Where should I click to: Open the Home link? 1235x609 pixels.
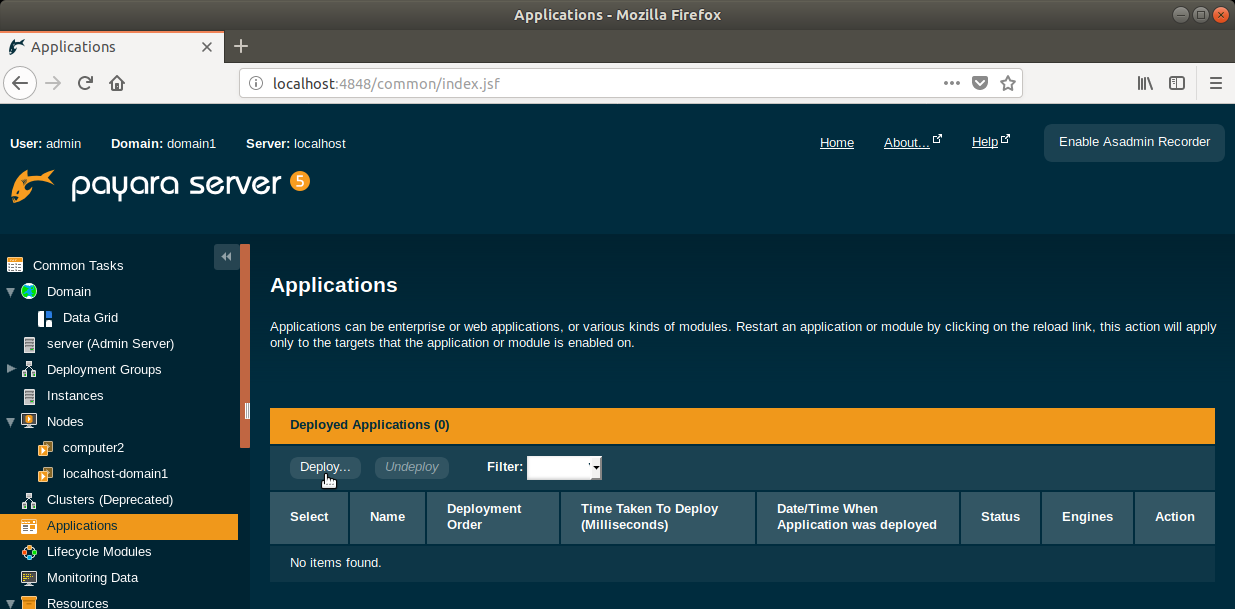[837, 143]
